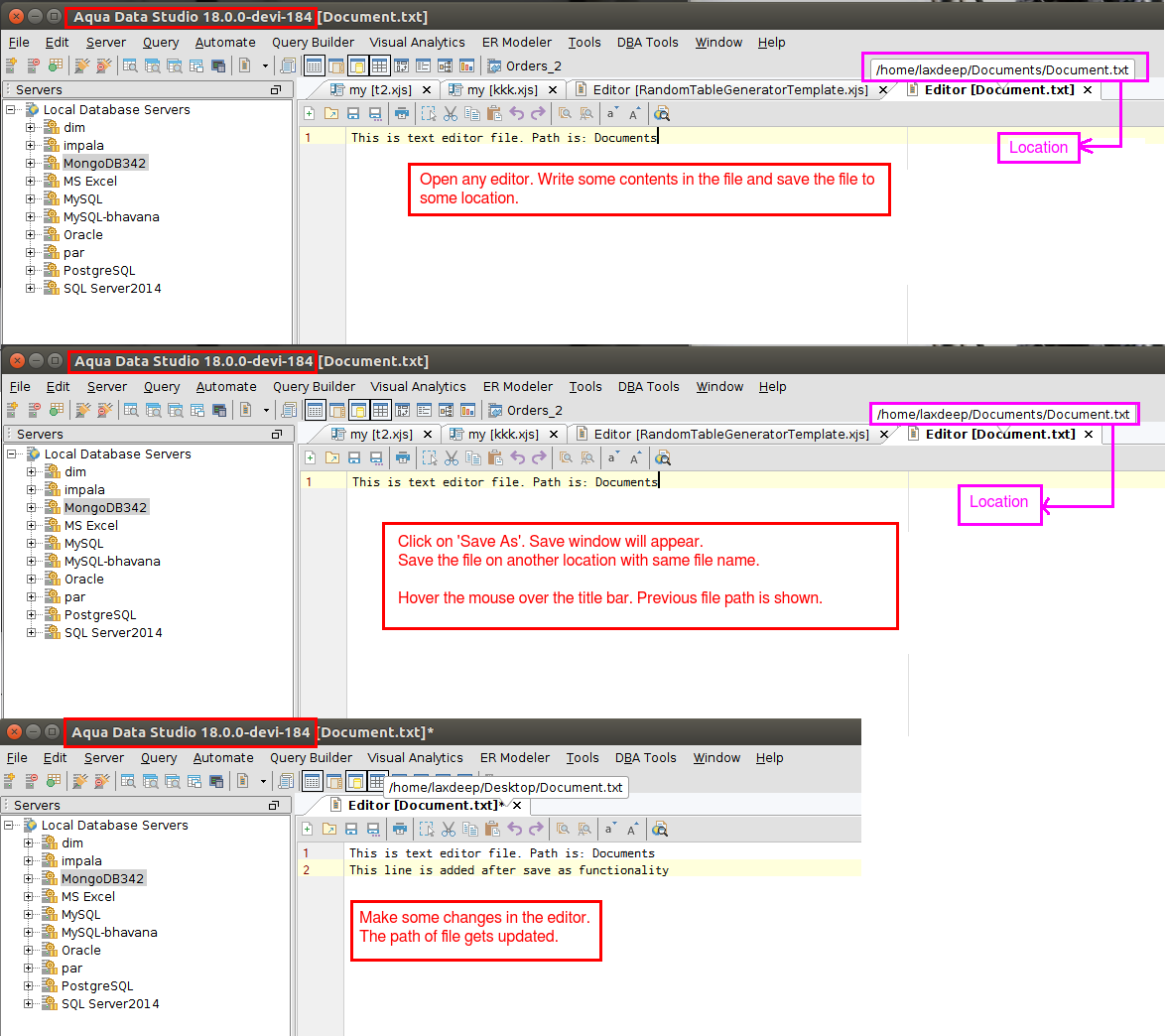The width and height of the screenshot is (1167, 1036).
Task: Click the Save As icon in the top window's editor toolbar
Action: [x=375, y=114]
